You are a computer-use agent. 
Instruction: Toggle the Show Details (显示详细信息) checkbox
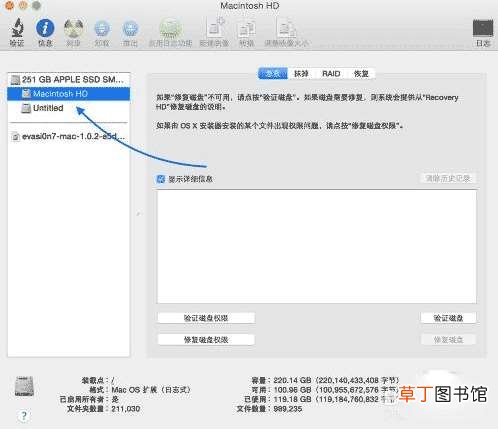(161, 179)
